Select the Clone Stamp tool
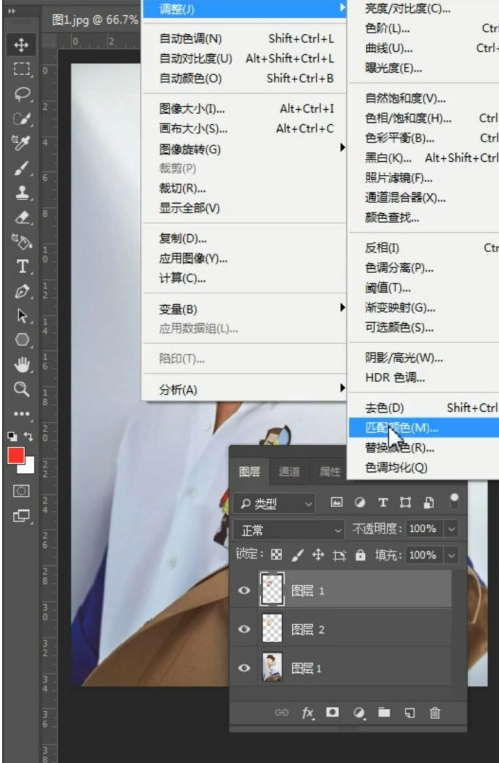The width and height of the screenshot is (499, 763). (x=21, y=193)
